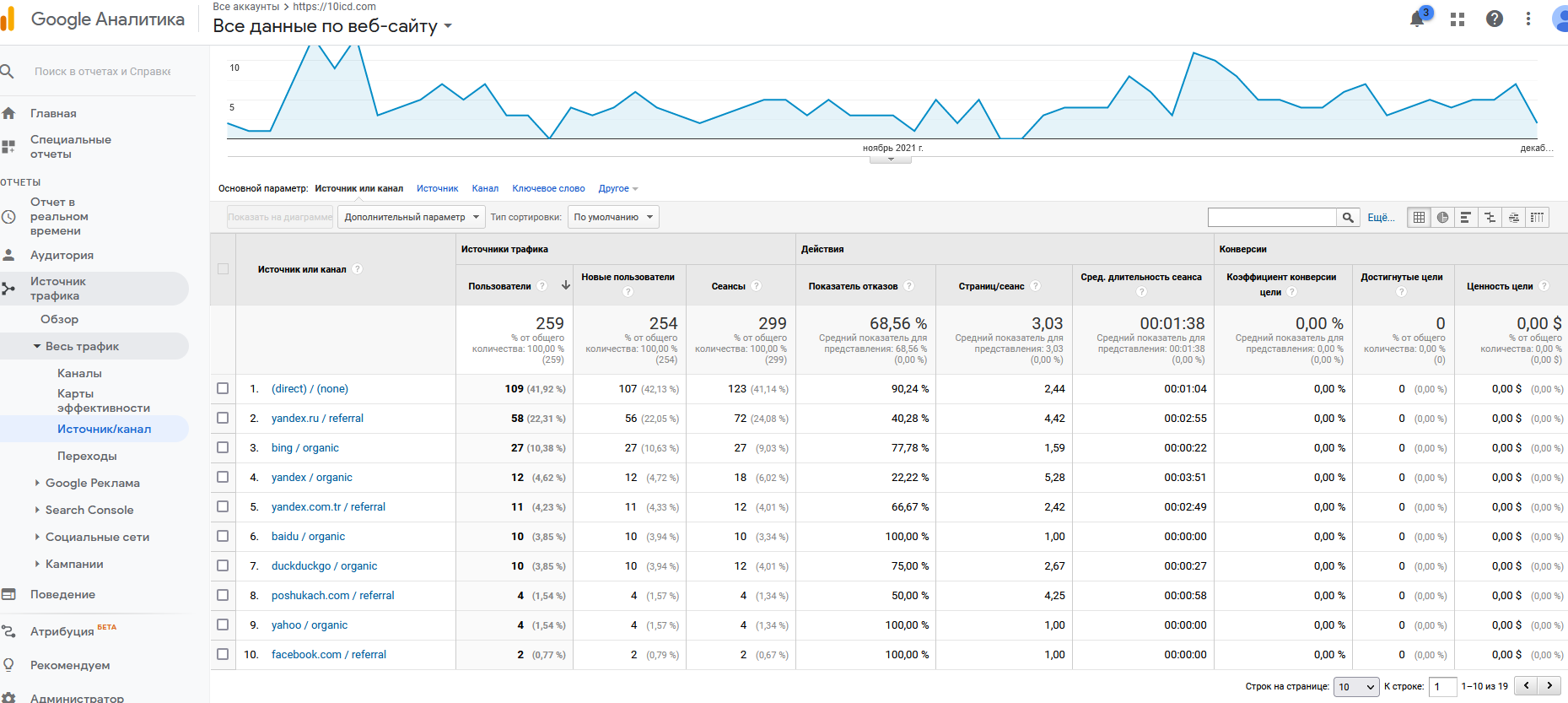Screen dimensions: 1568x703
Task: Switch primary dimension to 'Источник'
Action: [x=438, y=188]
